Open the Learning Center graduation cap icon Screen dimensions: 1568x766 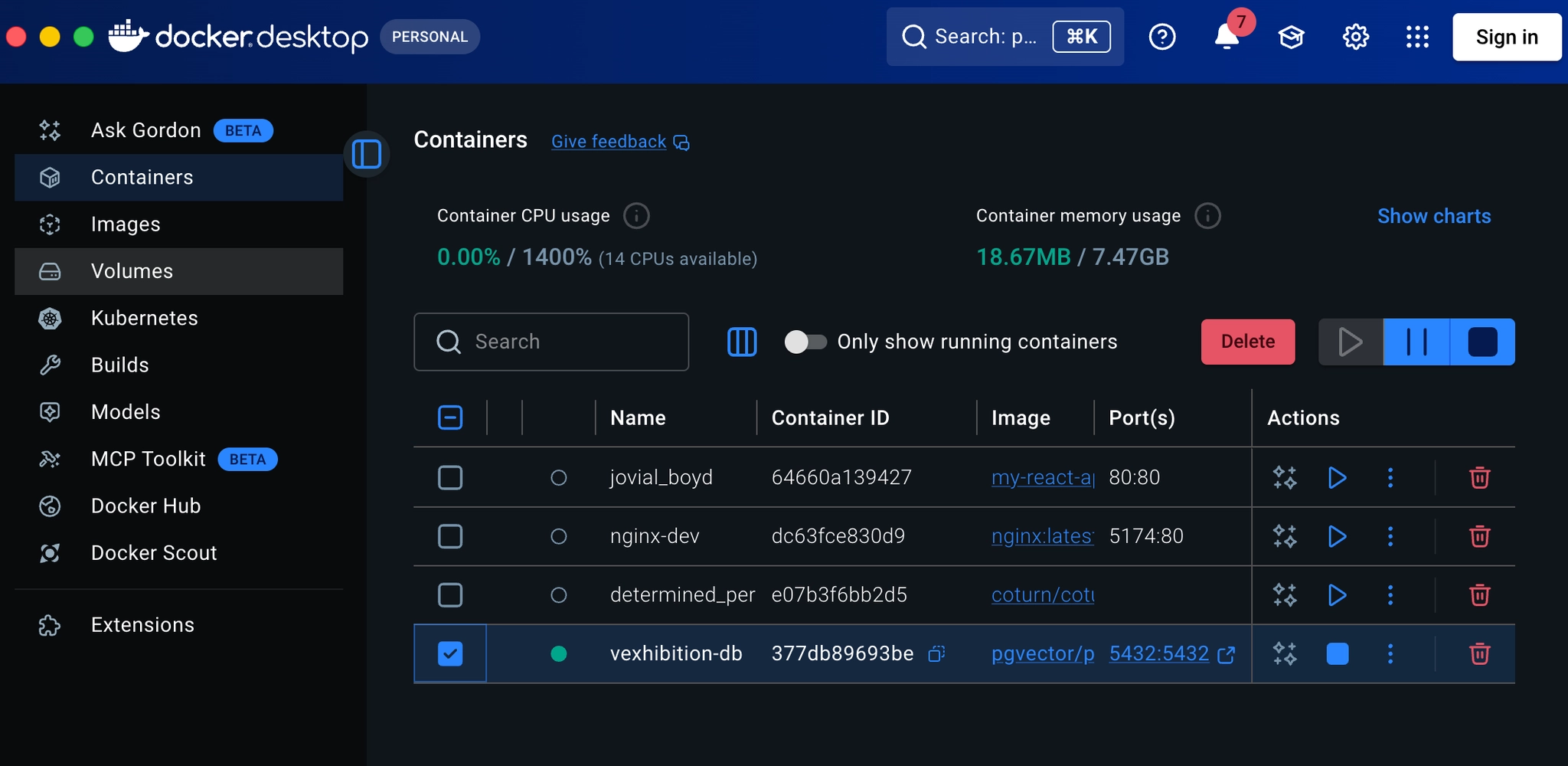point(1291,37)
